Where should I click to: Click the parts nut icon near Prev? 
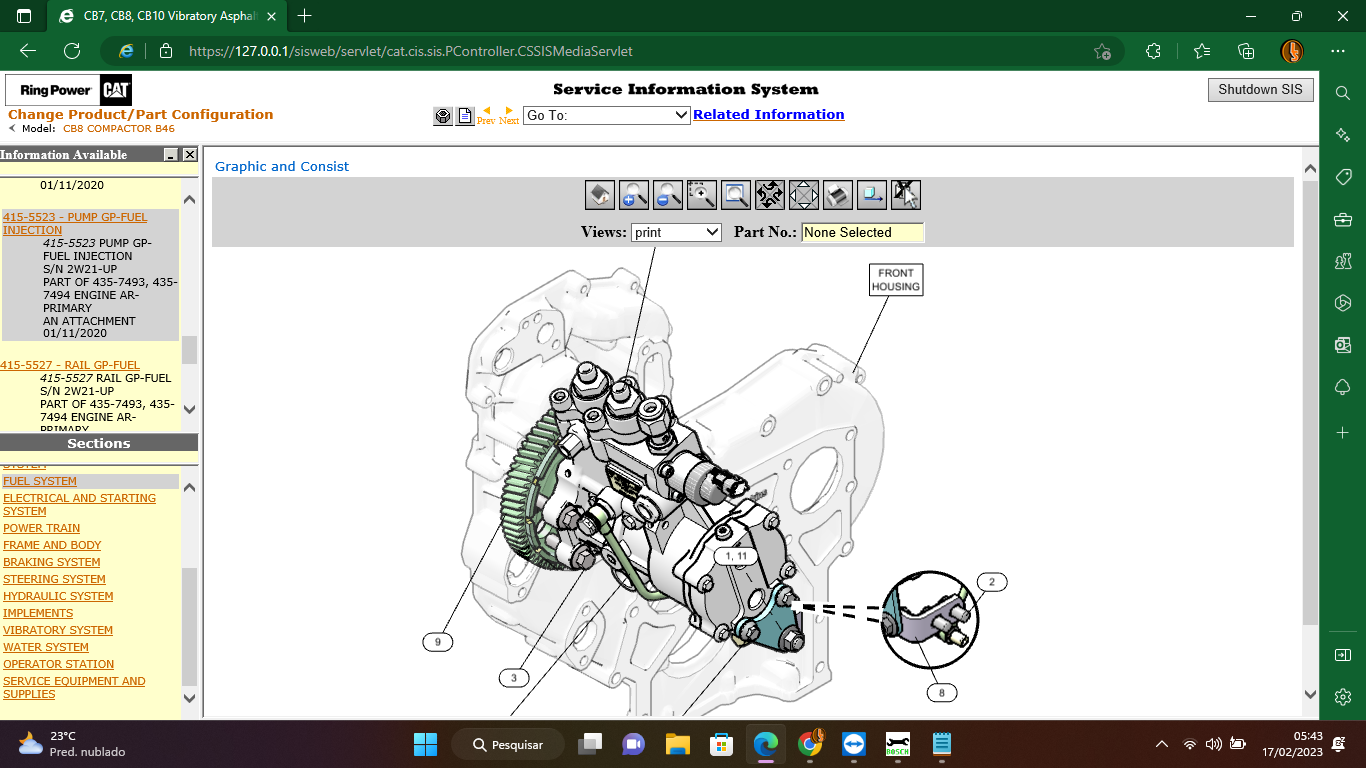[442, 115]
